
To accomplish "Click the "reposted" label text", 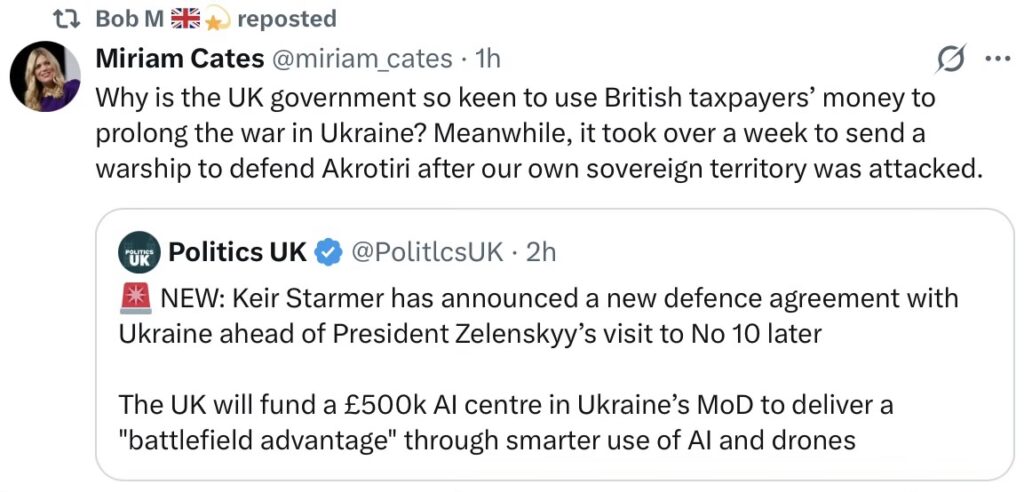I will (x=286, y=18).
